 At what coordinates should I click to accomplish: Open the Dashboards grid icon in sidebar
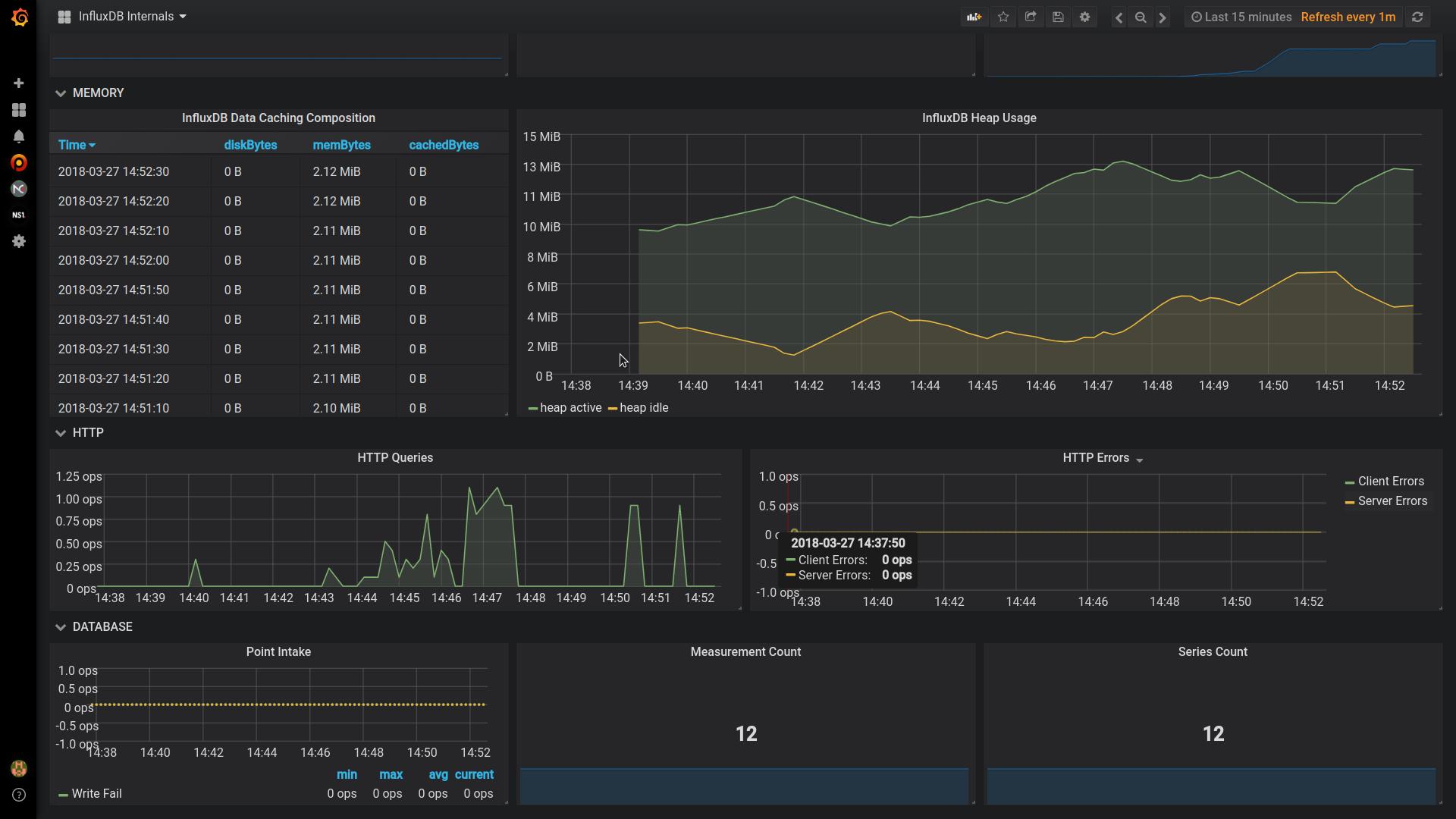[x=19, y=110]
